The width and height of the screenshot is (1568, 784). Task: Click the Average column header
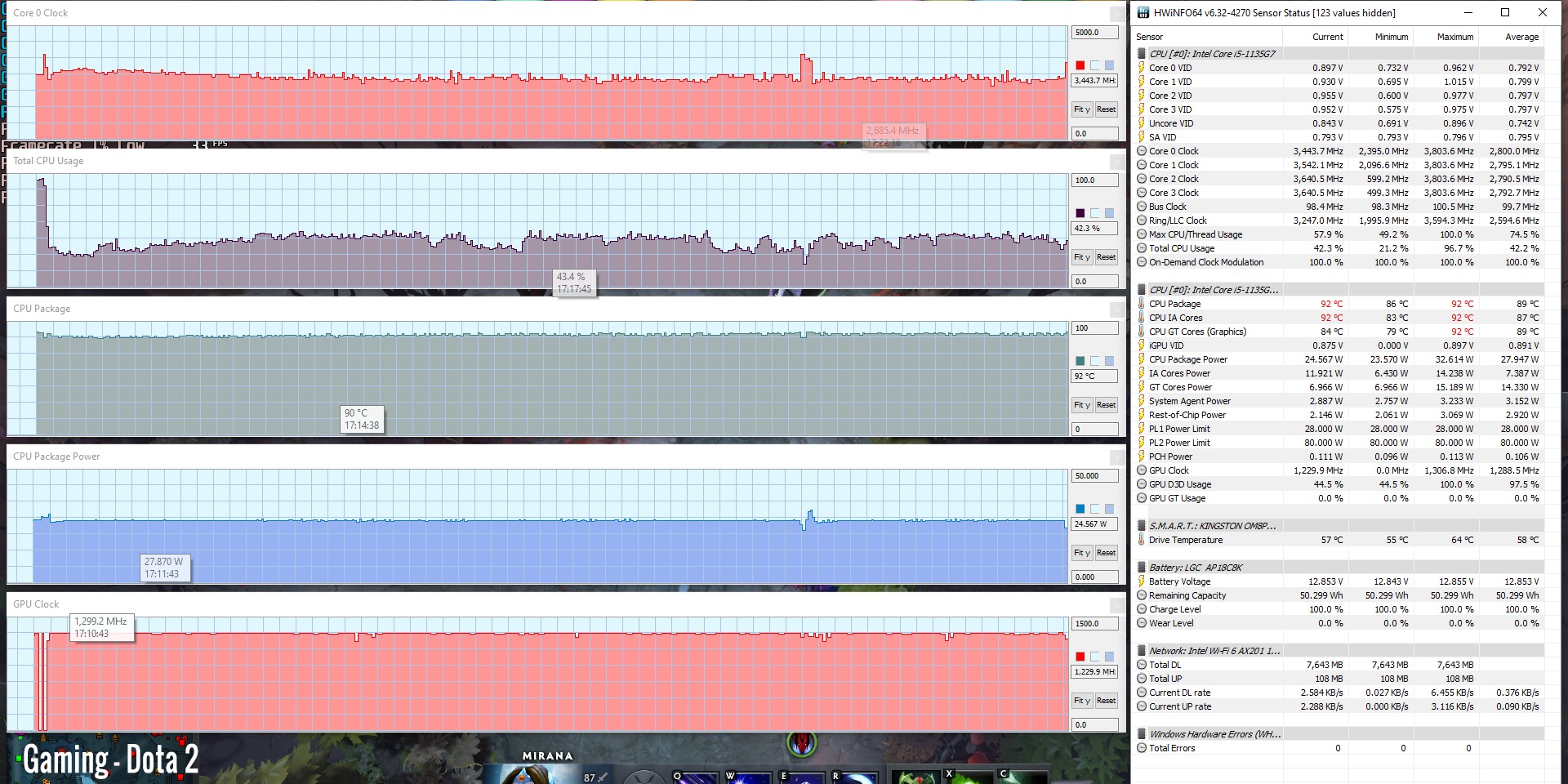click(1521, 37)
